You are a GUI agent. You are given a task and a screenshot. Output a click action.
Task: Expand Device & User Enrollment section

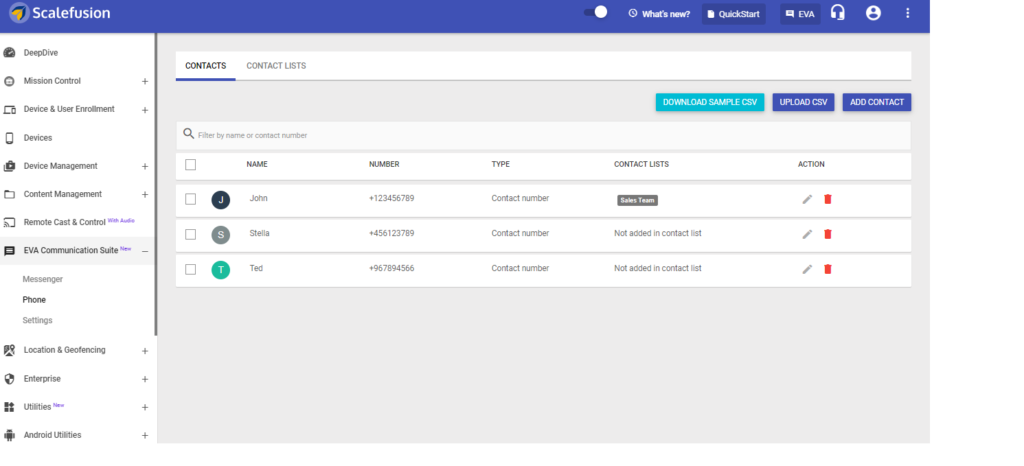(x=145, y=110)
